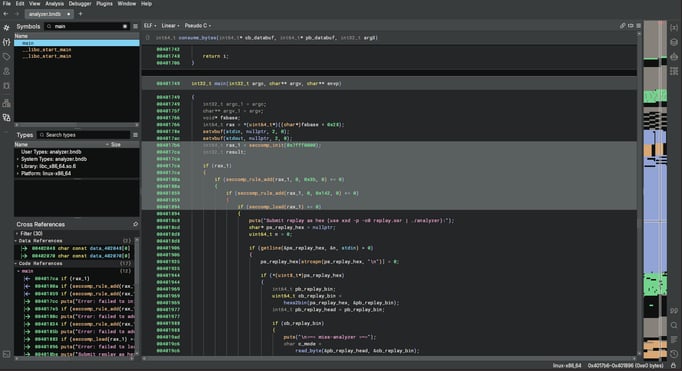Pin the Cross References panel
Viewport: 682px width, 371px height.
coord(135,224)
